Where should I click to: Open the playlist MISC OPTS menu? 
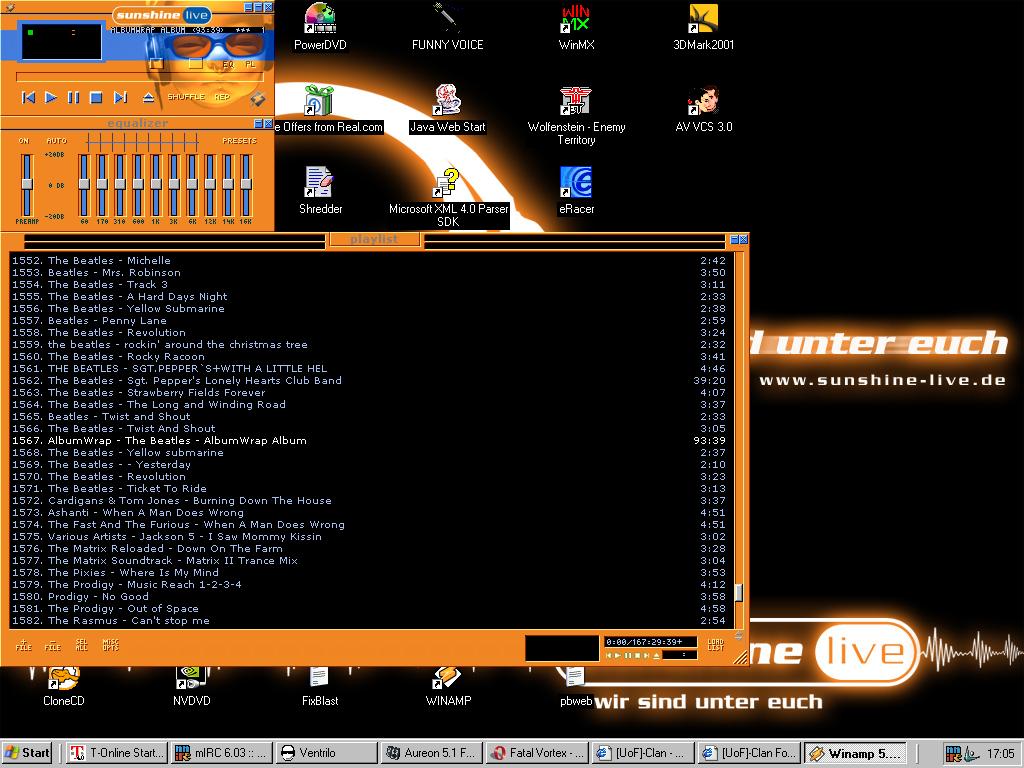110,645
